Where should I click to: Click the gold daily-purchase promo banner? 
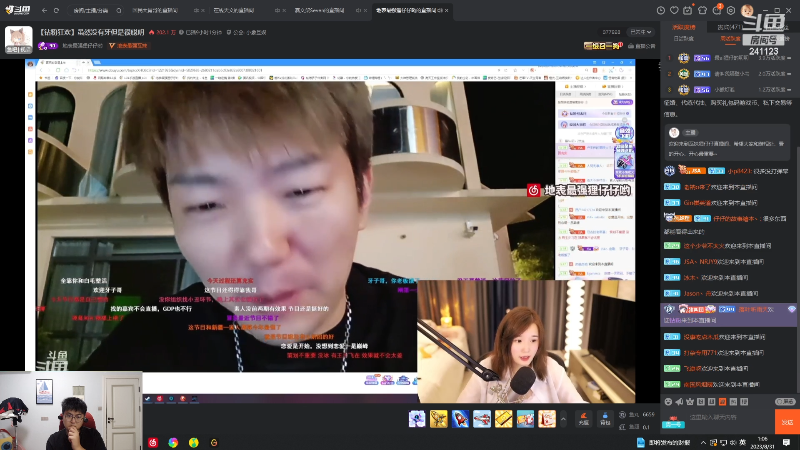pos(603,46)
